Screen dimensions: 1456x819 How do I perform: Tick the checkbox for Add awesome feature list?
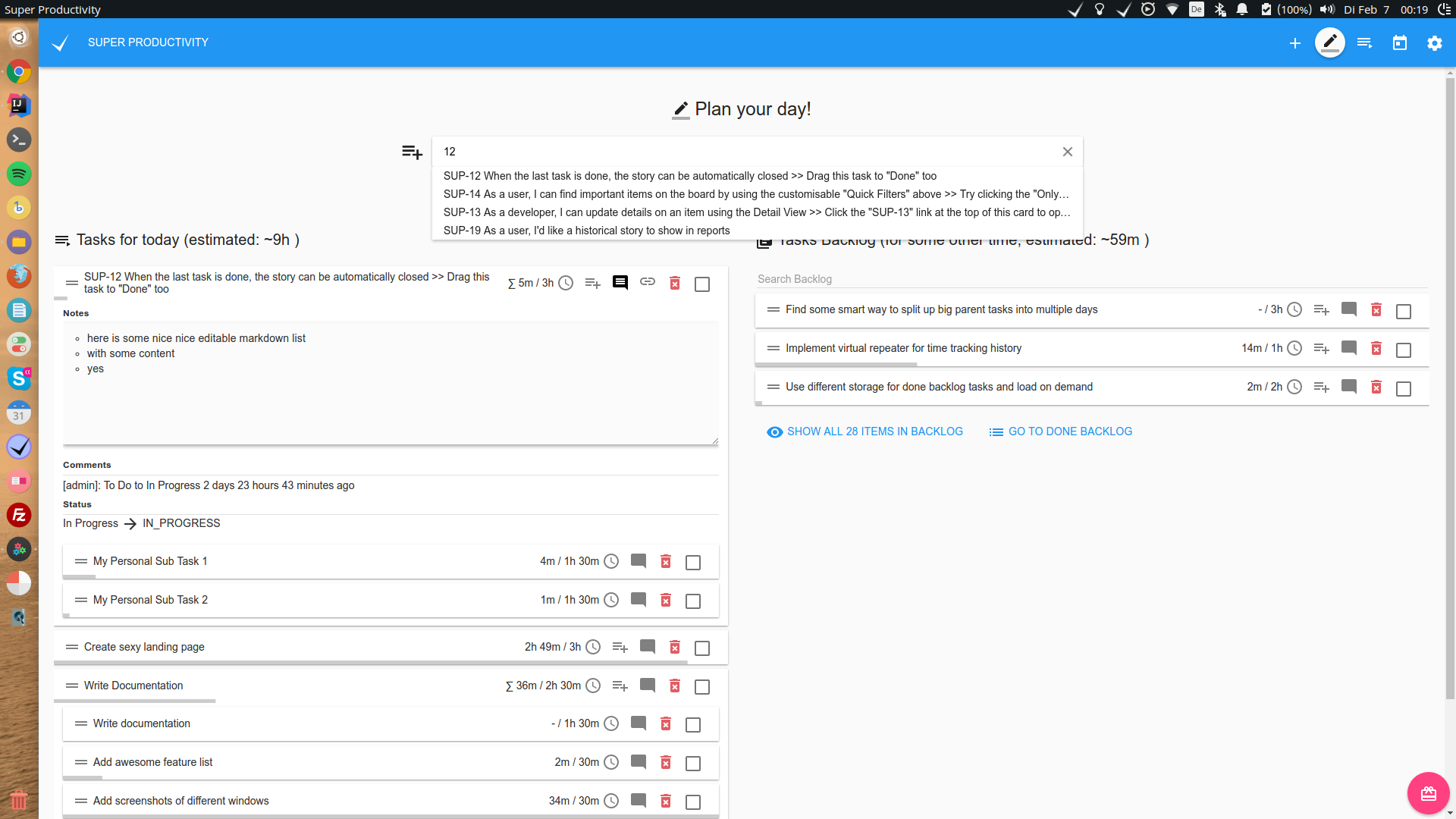click(x=692, y=764)
